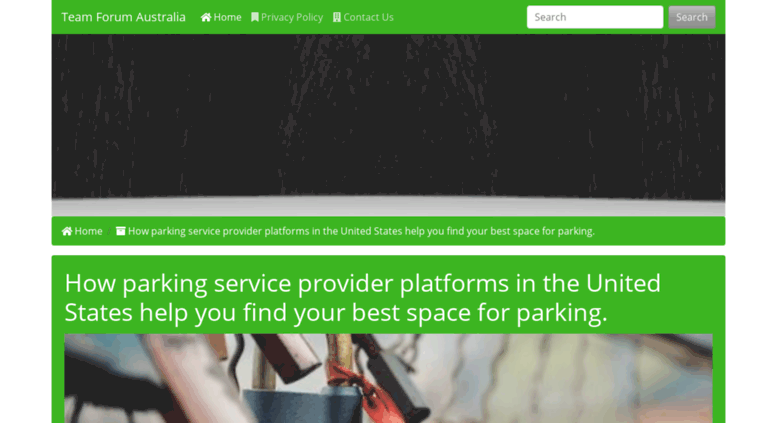
Task: Click the bookmark icon beside Privacy Policy
Action: tap(255, 17)
